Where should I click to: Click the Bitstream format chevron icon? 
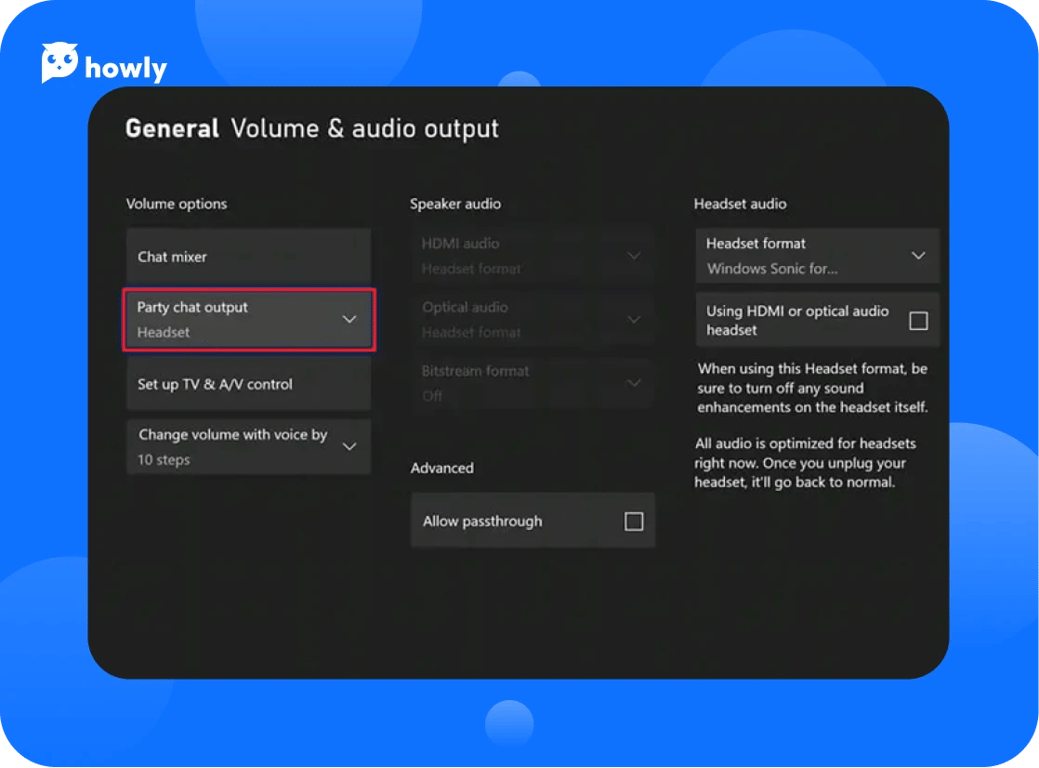tap(634, 383)
